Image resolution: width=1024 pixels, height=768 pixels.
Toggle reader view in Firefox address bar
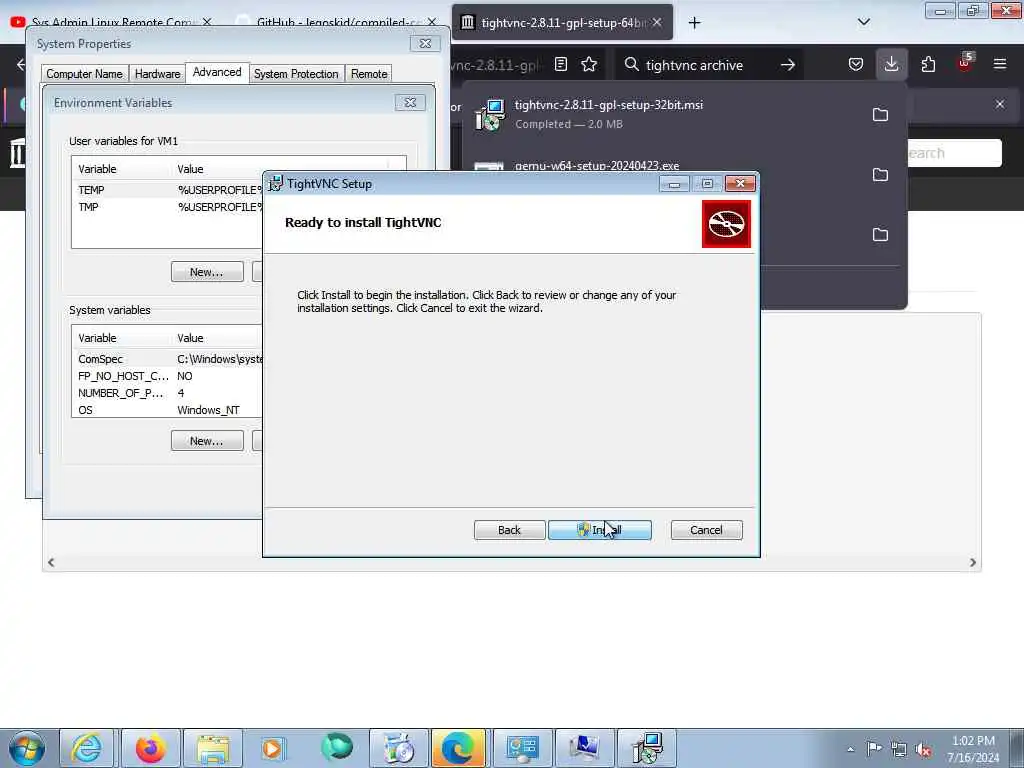[560, 64]
